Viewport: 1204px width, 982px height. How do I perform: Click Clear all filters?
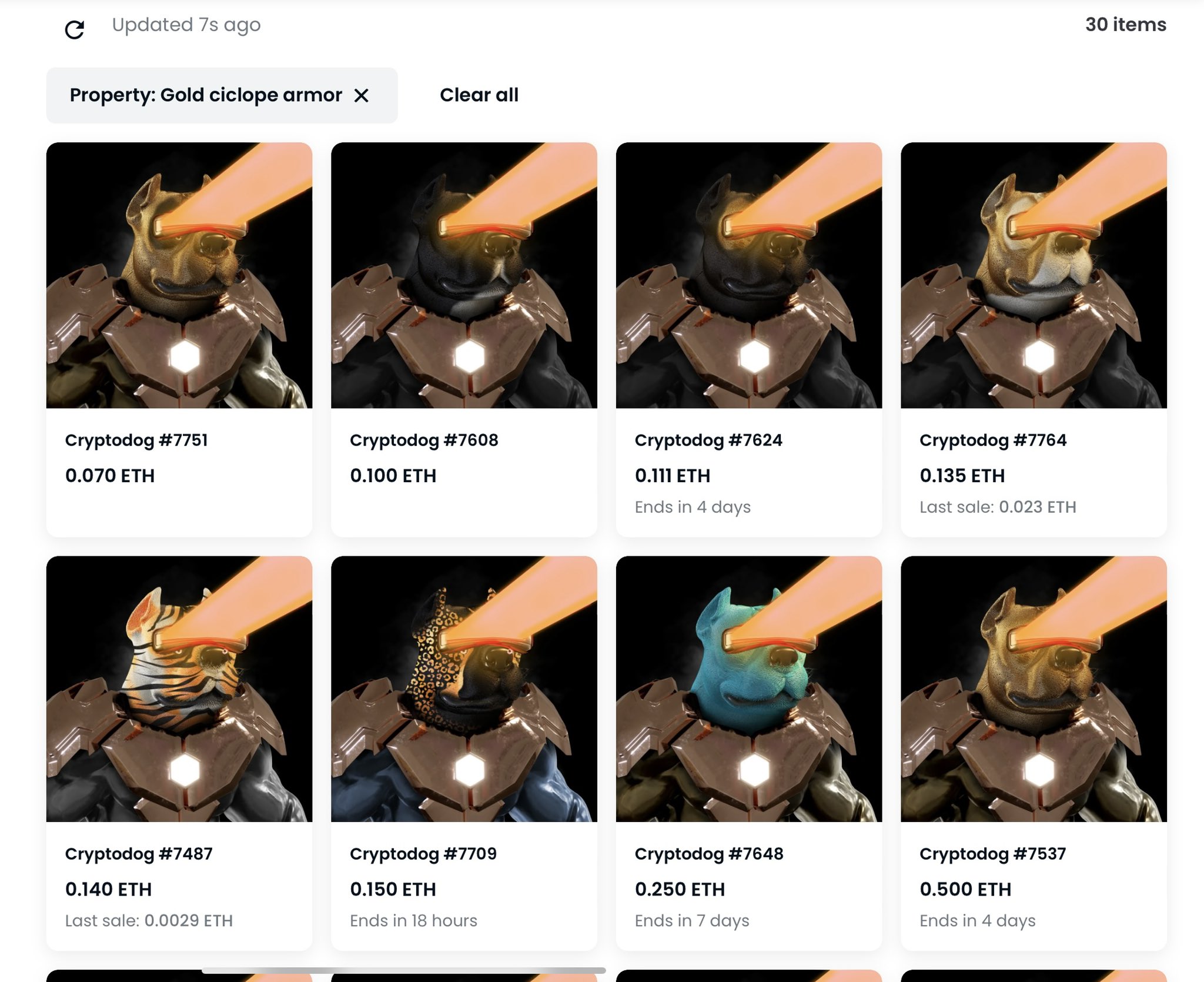coord(479,95)
